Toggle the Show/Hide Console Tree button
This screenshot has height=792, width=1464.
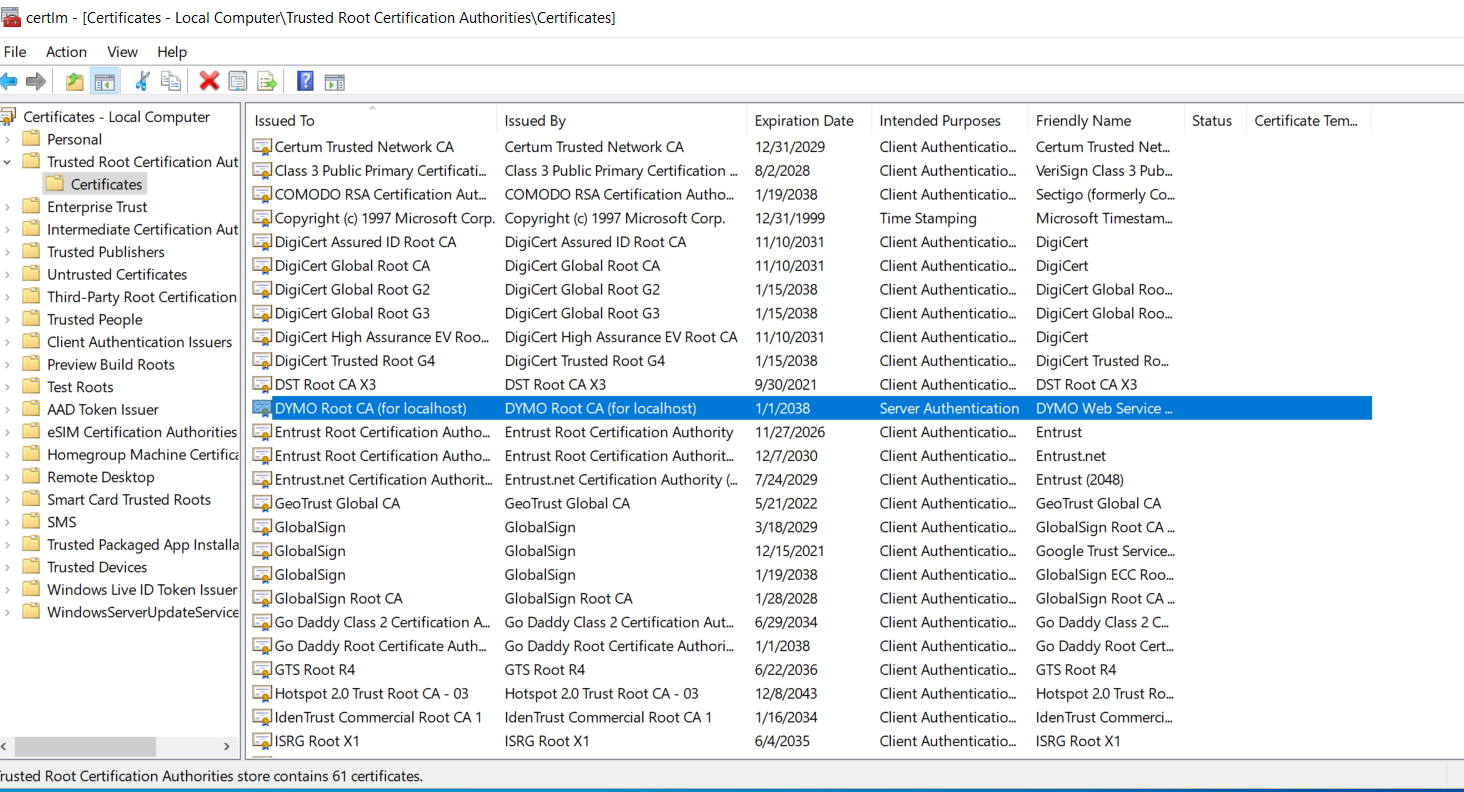(x=104, y=82)
